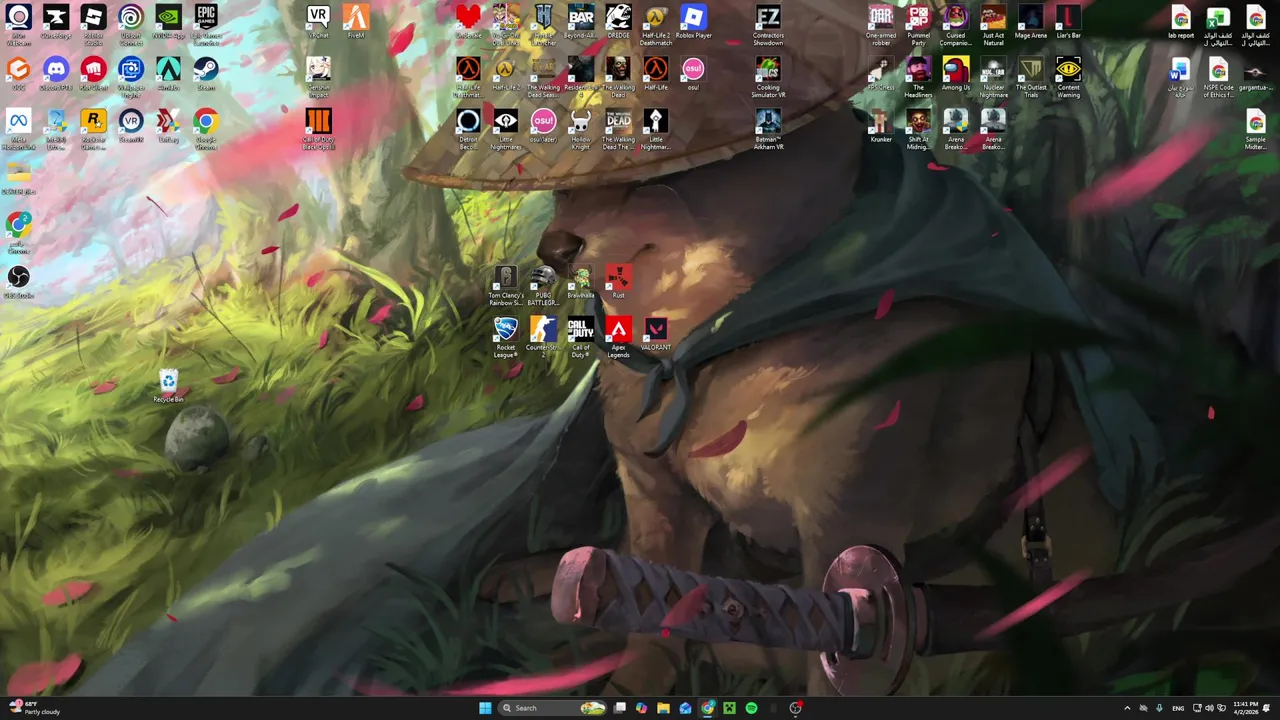Open the Epic Games Launcher shortcut

click(206, 24)
